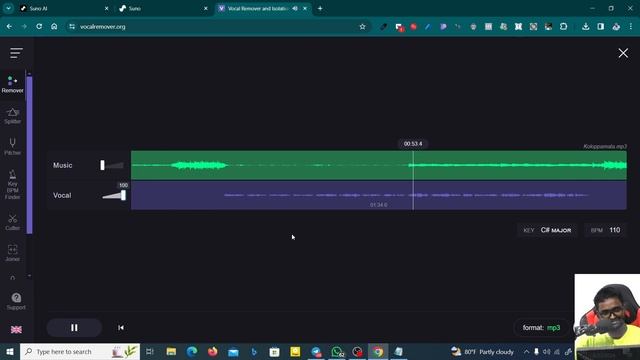
Task: Switch to the second Suno tab
Action: coord(163,8)
